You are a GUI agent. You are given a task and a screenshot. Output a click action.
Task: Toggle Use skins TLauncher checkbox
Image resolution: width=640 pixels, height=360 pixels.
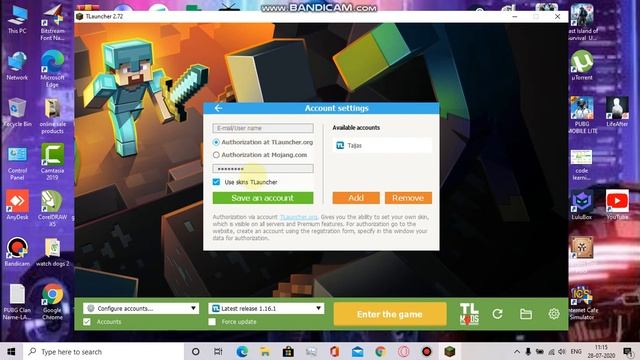pos(216,182)
